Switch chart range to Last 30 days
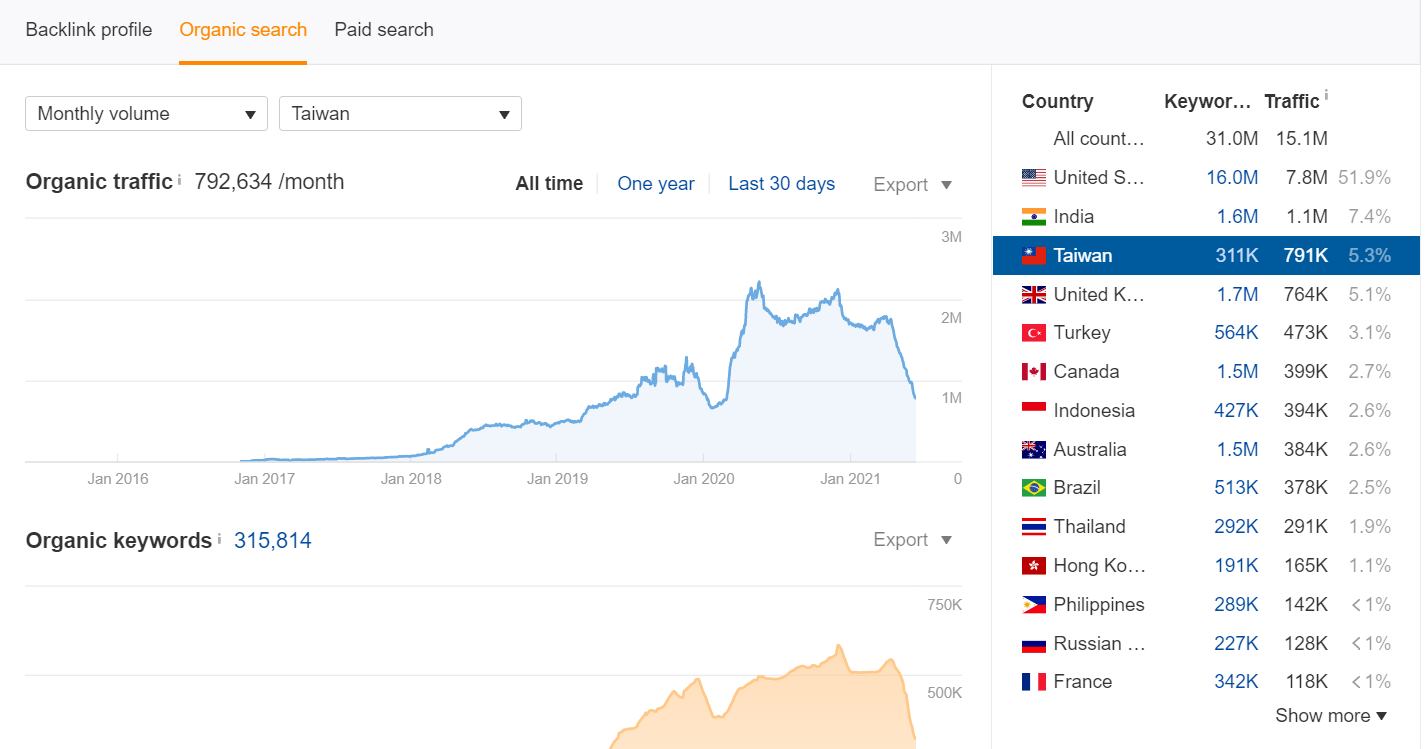The height and width of the screenshot is (749, 1428). pyautogui.click(x=781, y=184)
